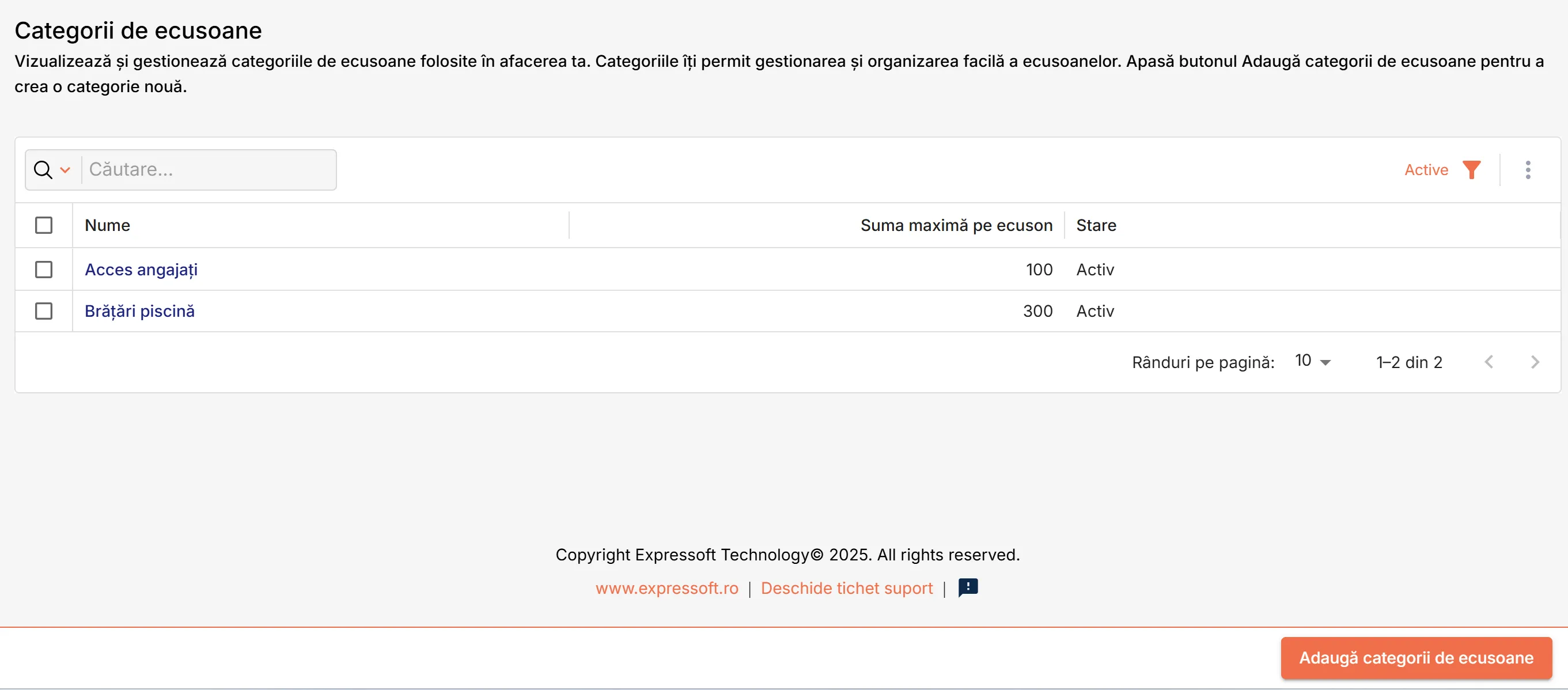Focus the Căutare search input field
Screen dimensions: 1568x690
pyautogui.click(x=208, y=170)
